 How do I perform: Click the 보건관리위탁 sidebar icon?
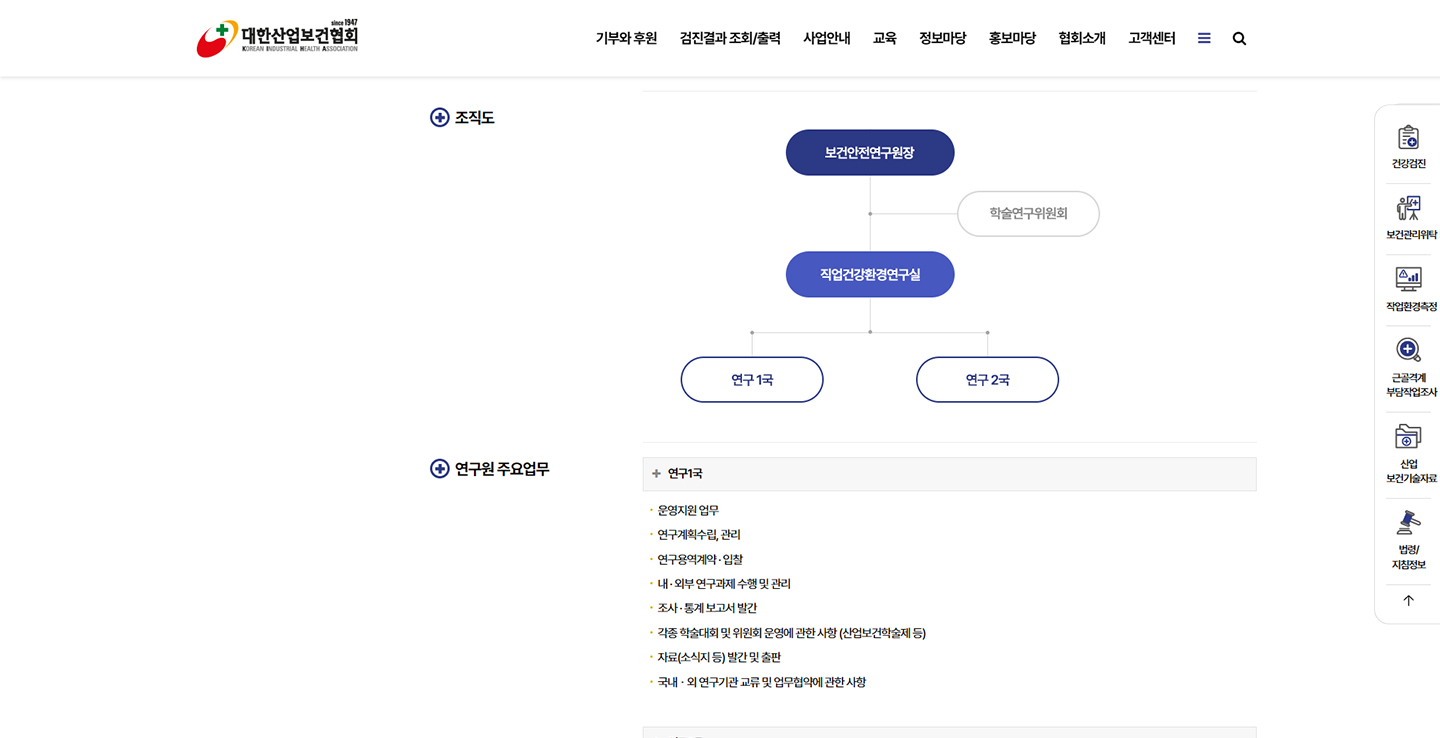(1408, 209)
